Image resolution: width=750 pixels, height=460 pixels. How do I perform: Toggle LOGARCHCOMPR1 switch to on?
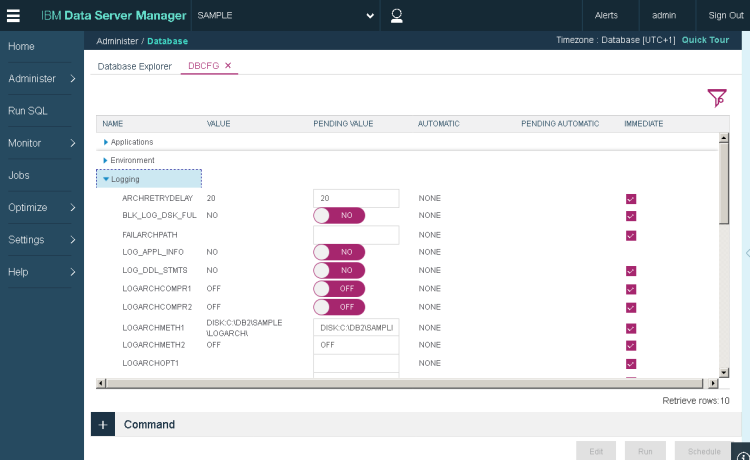point(339,289)
